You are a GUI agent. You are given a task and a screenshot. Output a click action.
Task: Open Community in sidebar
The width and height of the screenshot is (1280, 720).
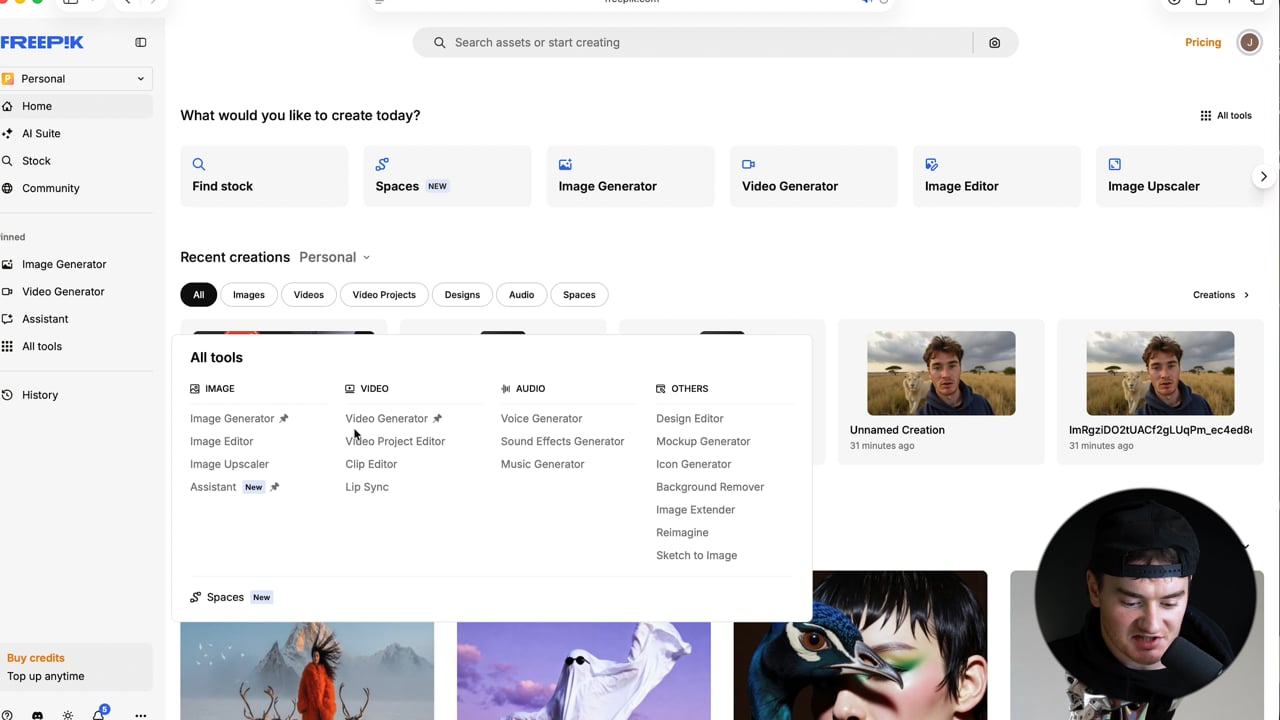coord(76,188)
